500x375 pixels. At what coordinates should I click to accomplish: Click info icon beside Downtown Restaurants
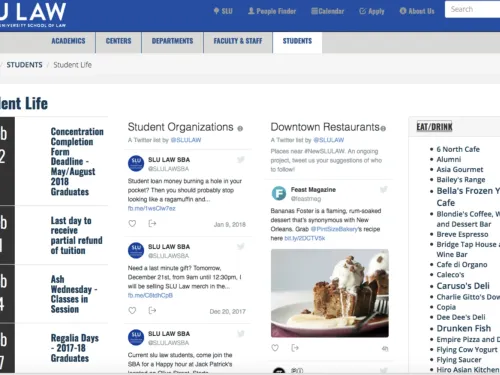pos(383,128)
